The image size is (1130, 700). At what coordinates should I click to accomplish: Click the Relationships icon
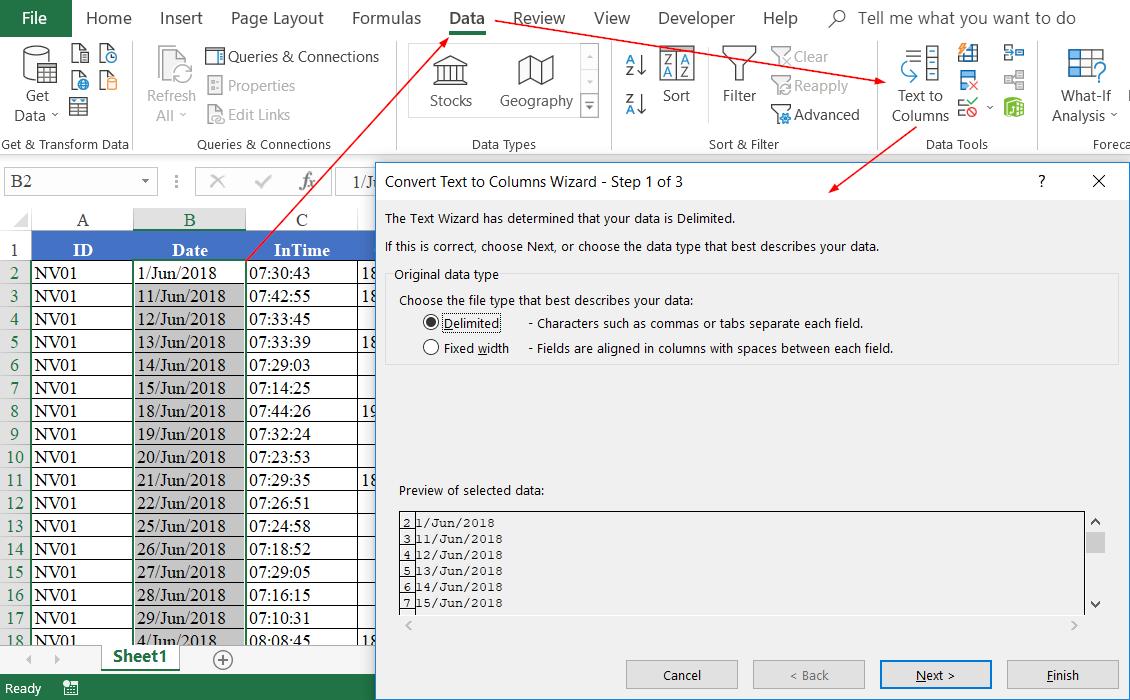[1013, 80]
